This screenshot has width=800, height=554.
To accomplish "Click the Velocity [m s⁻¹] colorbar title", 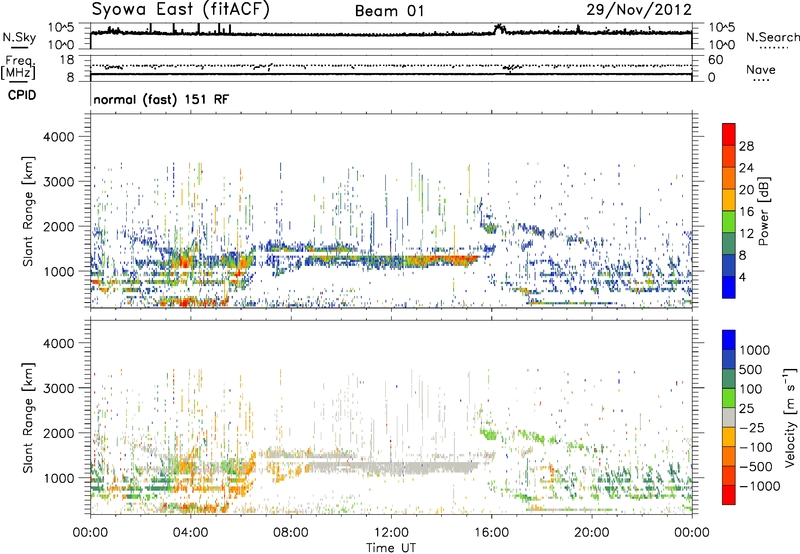I will pos(790,417).
